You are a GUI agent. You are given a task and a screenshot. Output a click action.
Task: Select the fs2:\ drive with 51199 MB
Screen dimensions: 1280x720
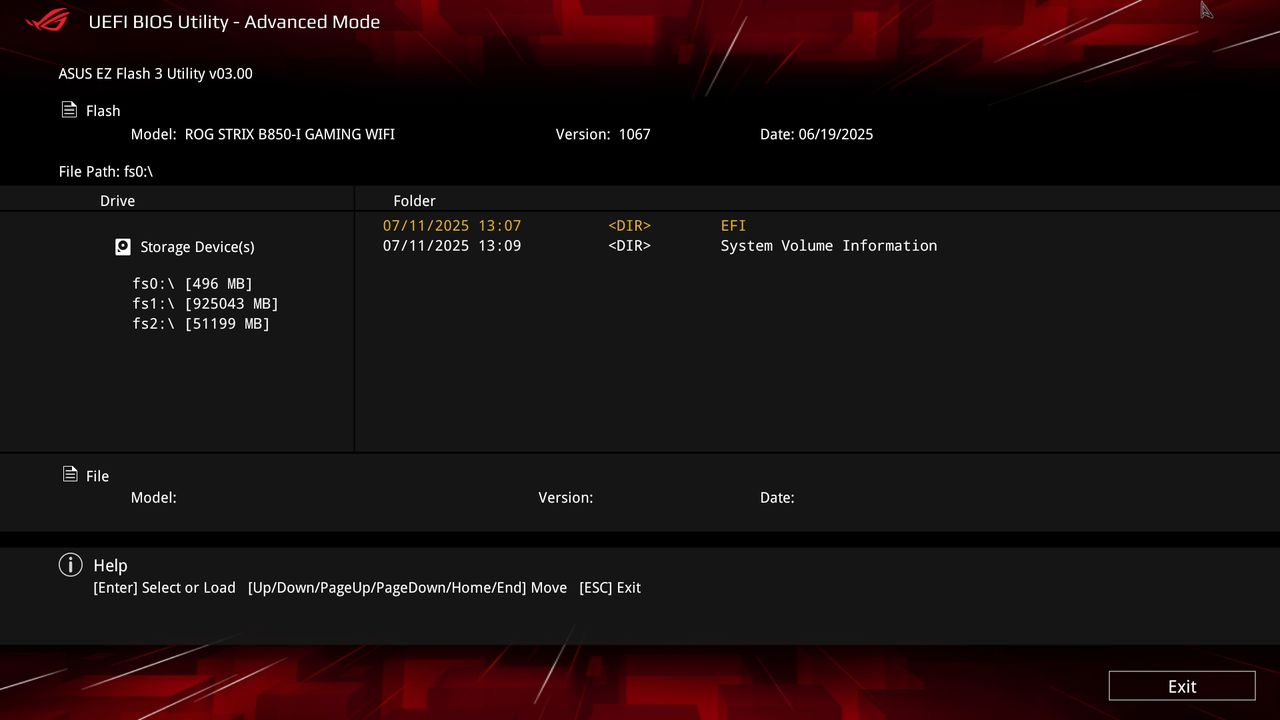coord(200,323)
